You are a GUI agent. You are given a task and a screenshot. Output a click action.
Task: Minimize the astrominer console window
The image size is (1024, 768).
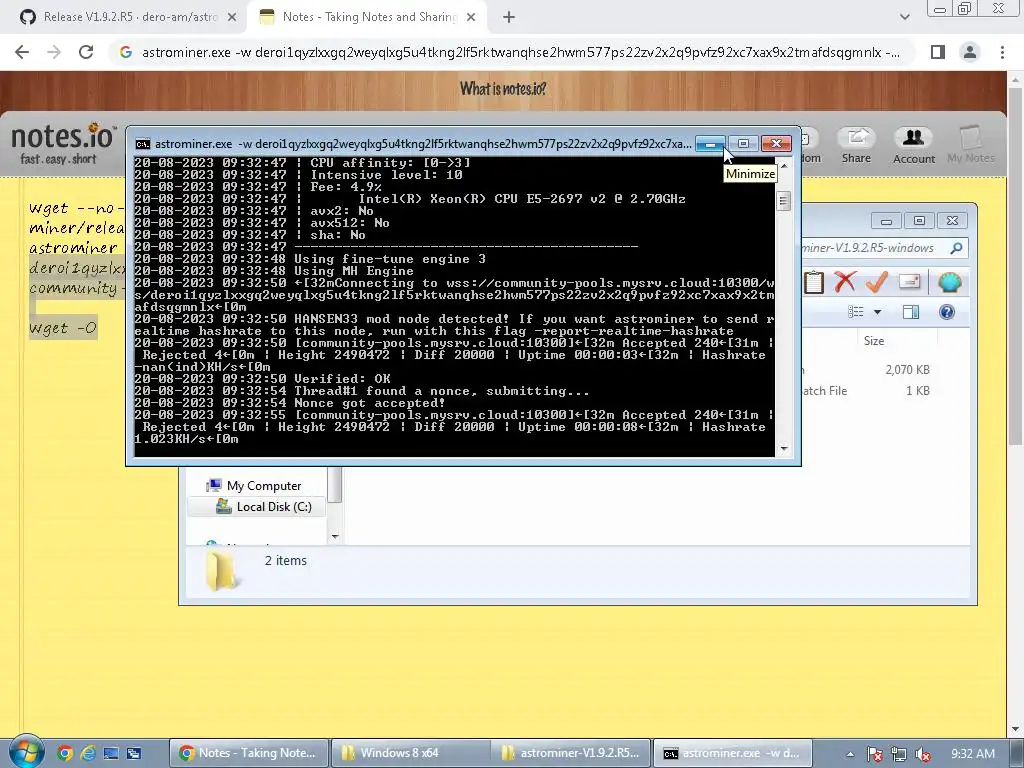[x=710, y=144]
